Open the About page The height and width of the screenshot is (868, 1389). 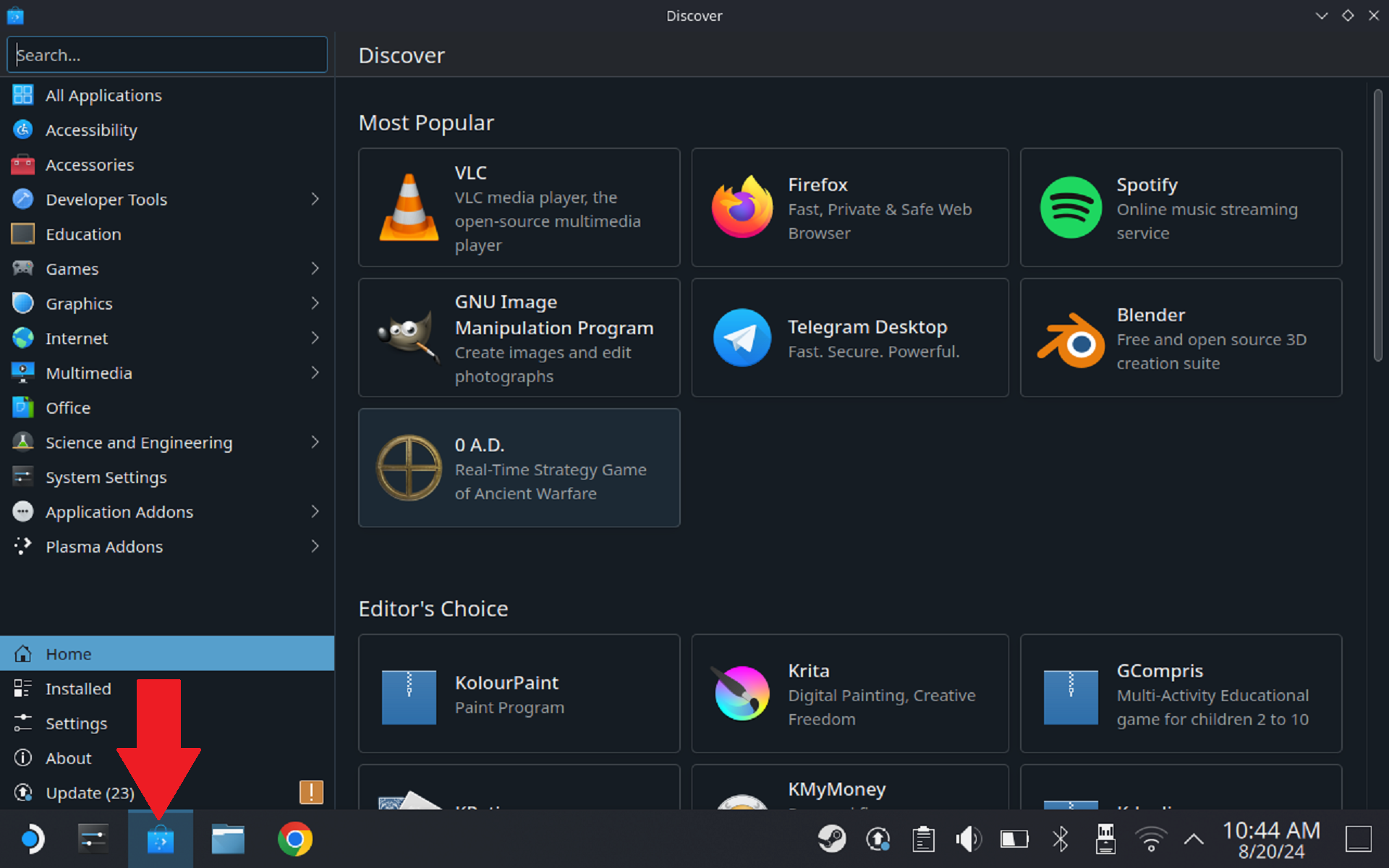pyautogui.click(x=68, y=757)
